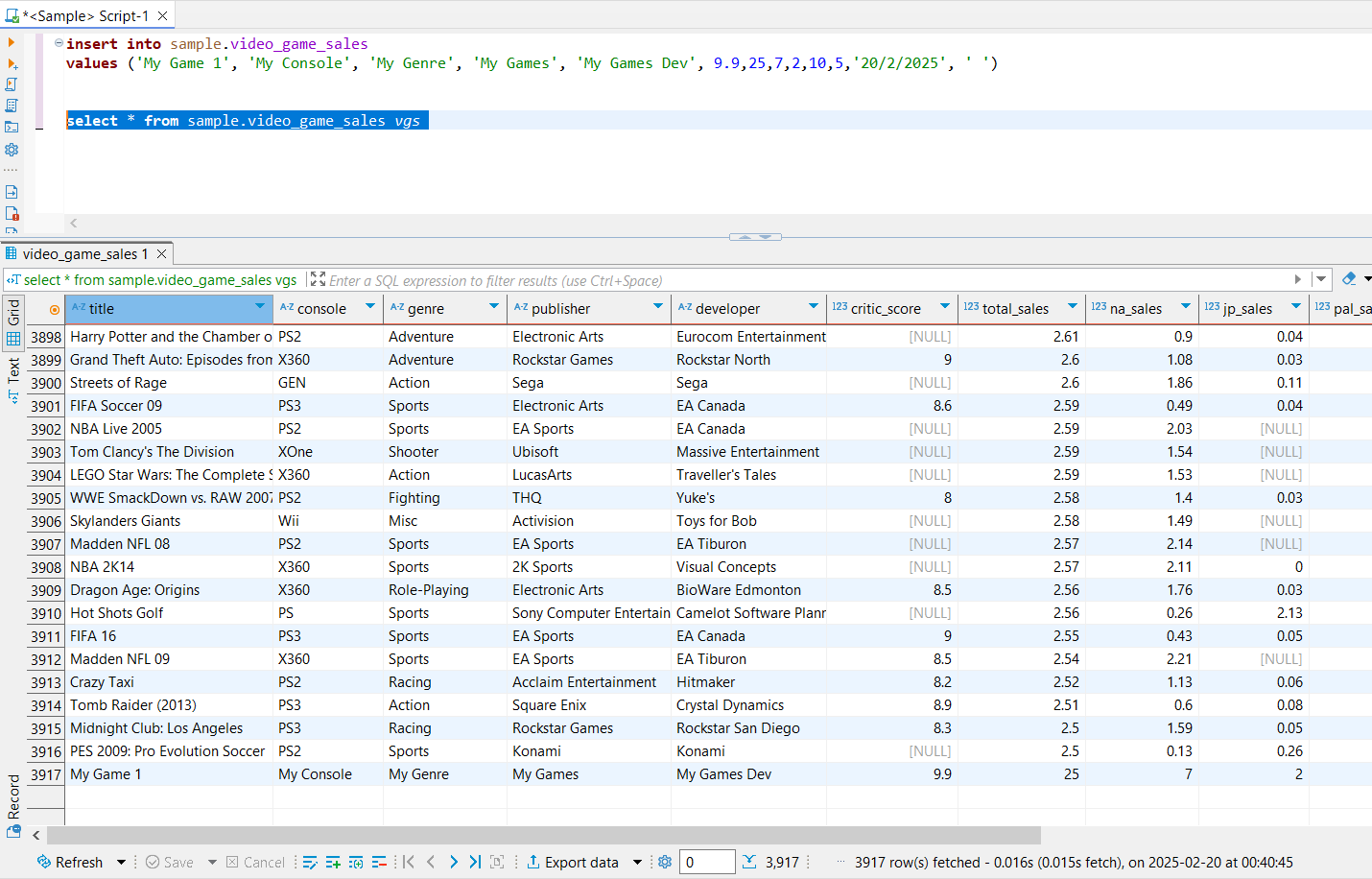Click the Export data button
This screenshot has height=879, width=1372.
tap(572, 862)
